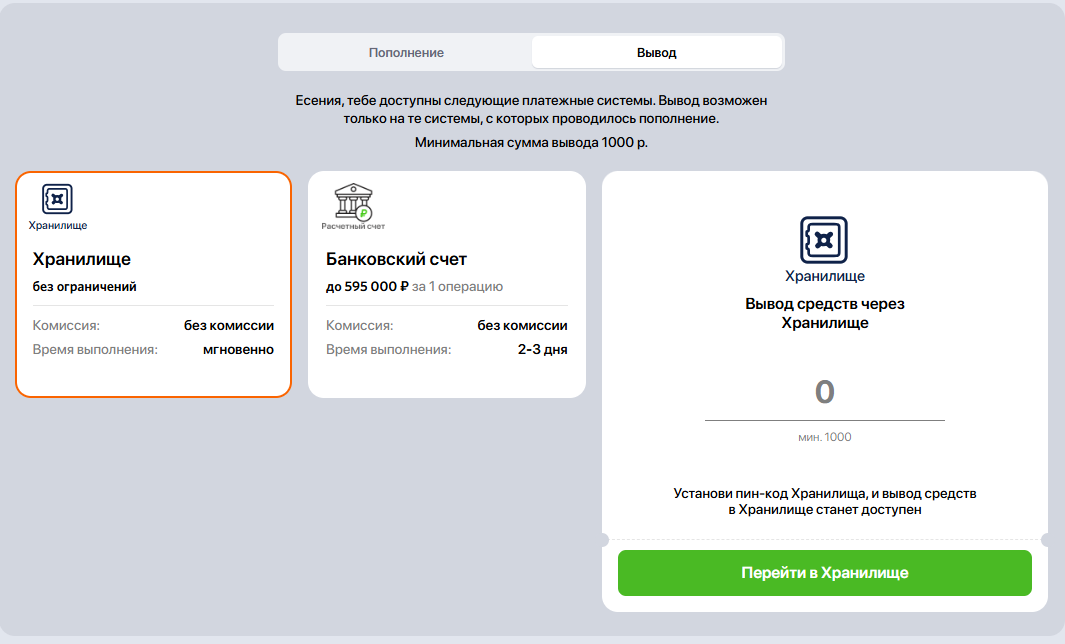Screen dimensions: 1065x644
Task: Click "без ограничений" limit text in Хранилище card
Action: [85, 287]
